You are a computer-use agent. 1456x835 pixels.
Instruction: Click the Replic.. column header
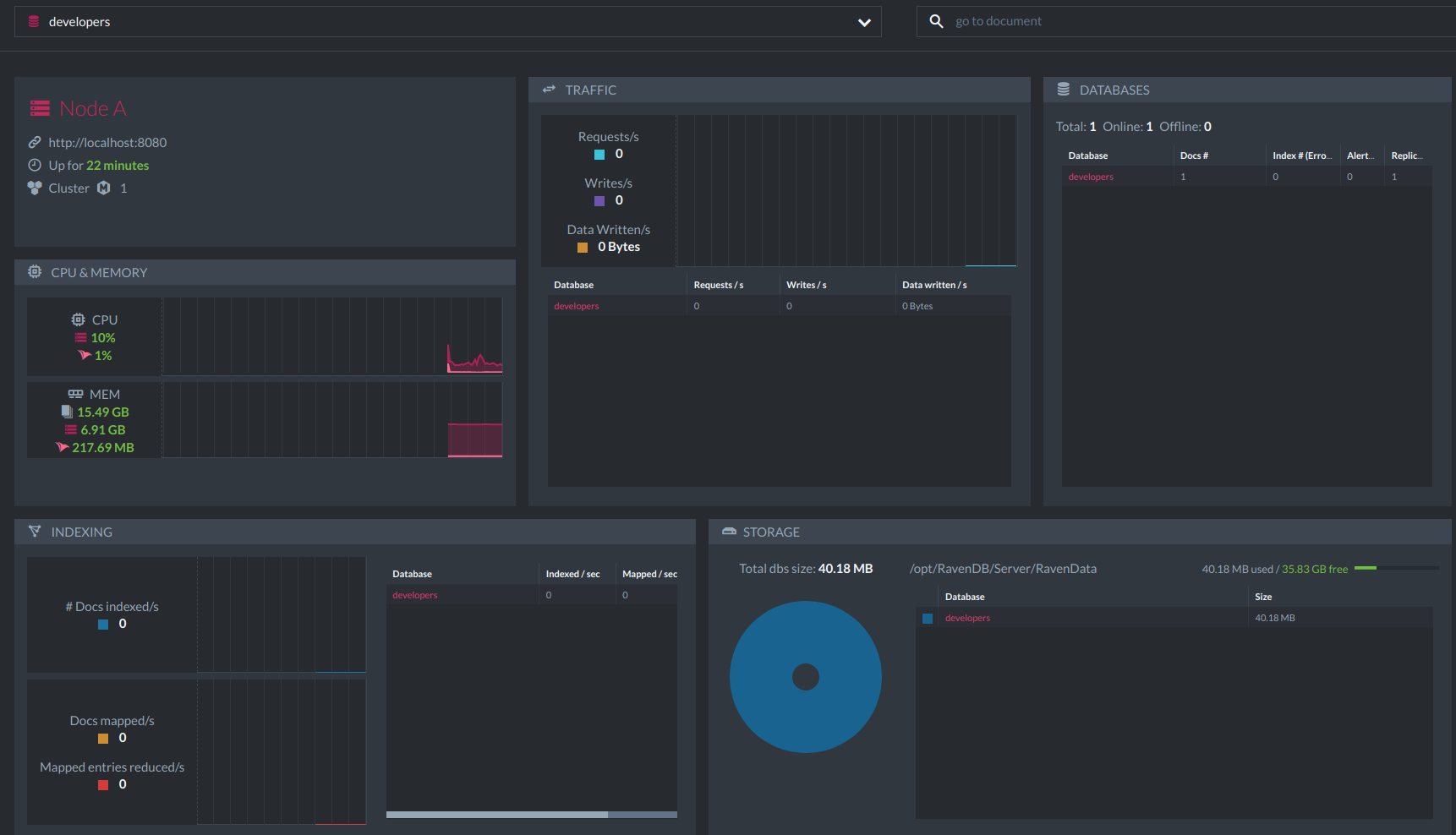(x=1407, y=156)
